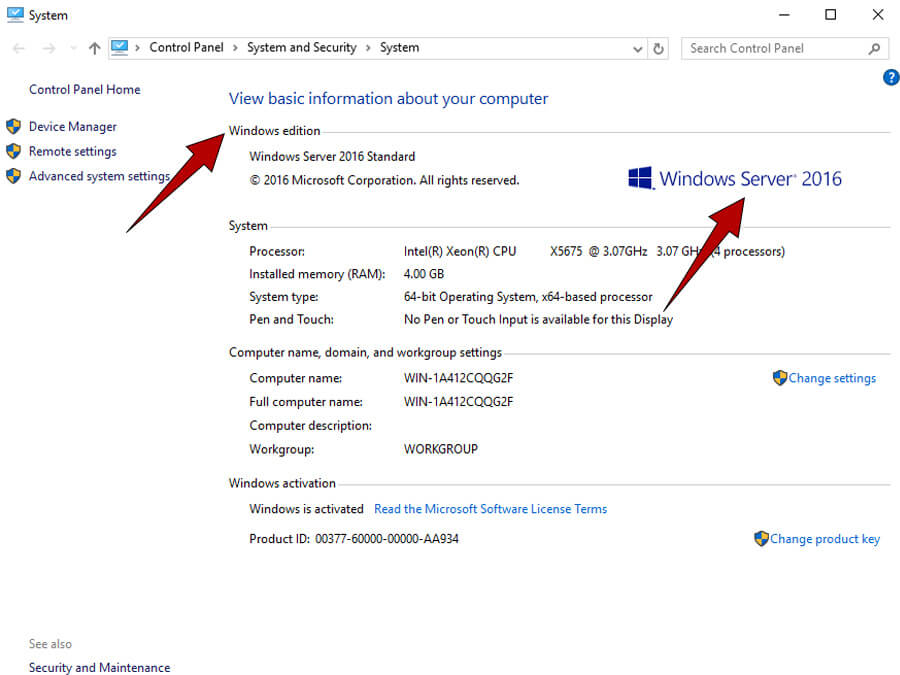The height and width of the screenshot is (675, 900).
Task: Open Control Panel Home
Action: pyautogui.click(x=85, y=90)
